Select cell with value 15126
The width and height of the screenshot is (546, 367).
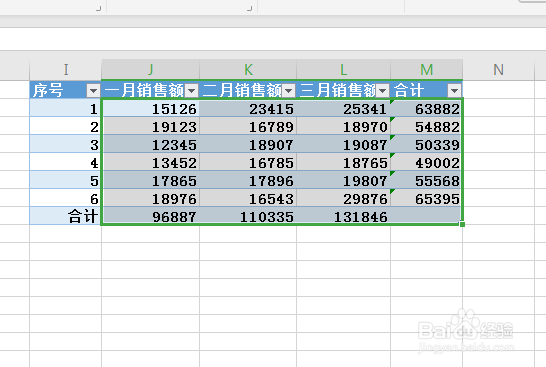[150, 108]
